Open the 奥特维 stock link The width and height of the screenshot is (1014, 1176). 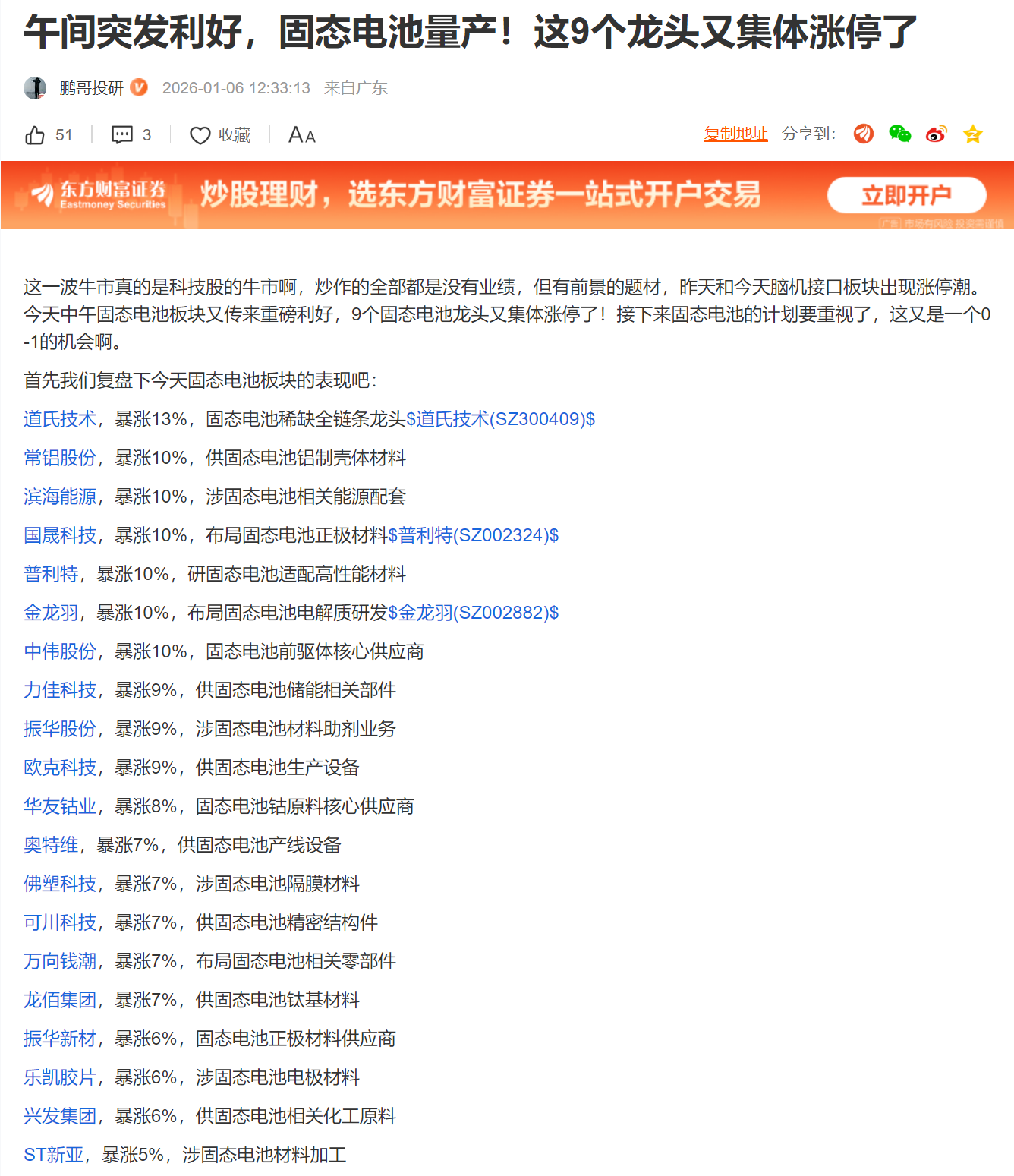click(x=51, y=845)
